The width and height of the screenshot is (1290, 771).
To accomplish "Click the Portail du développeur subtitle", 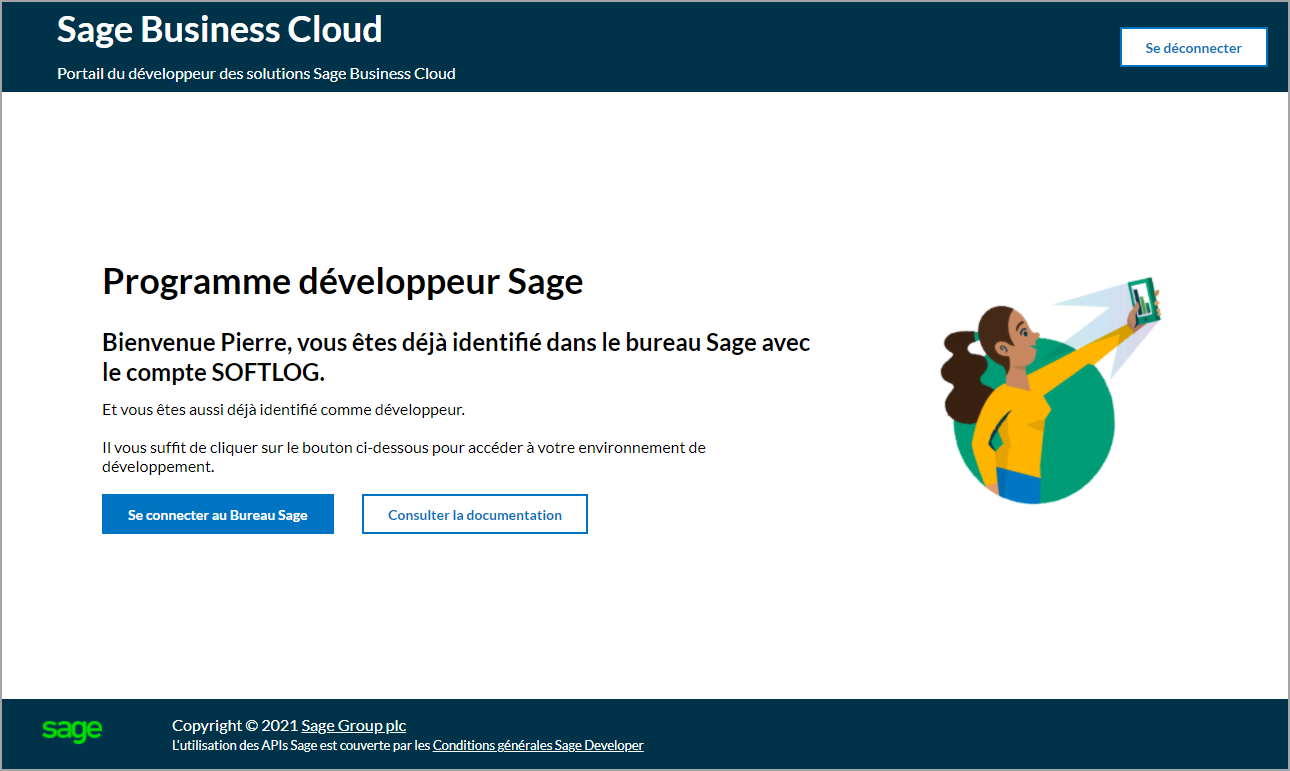I will [257, 74].
